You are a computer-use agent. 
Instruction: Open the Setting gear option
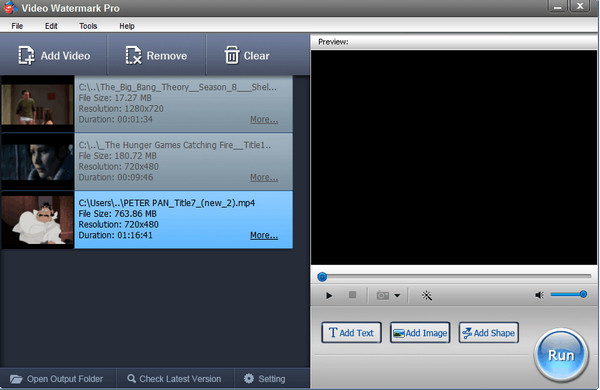[265, 379]
